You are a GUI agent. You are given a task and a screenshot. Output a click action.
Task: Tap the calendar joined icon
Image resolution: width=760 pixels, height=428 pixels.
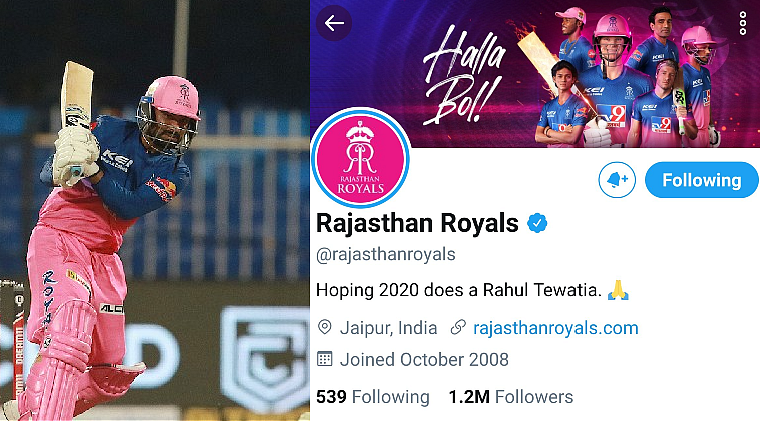(x=324, y=359)
